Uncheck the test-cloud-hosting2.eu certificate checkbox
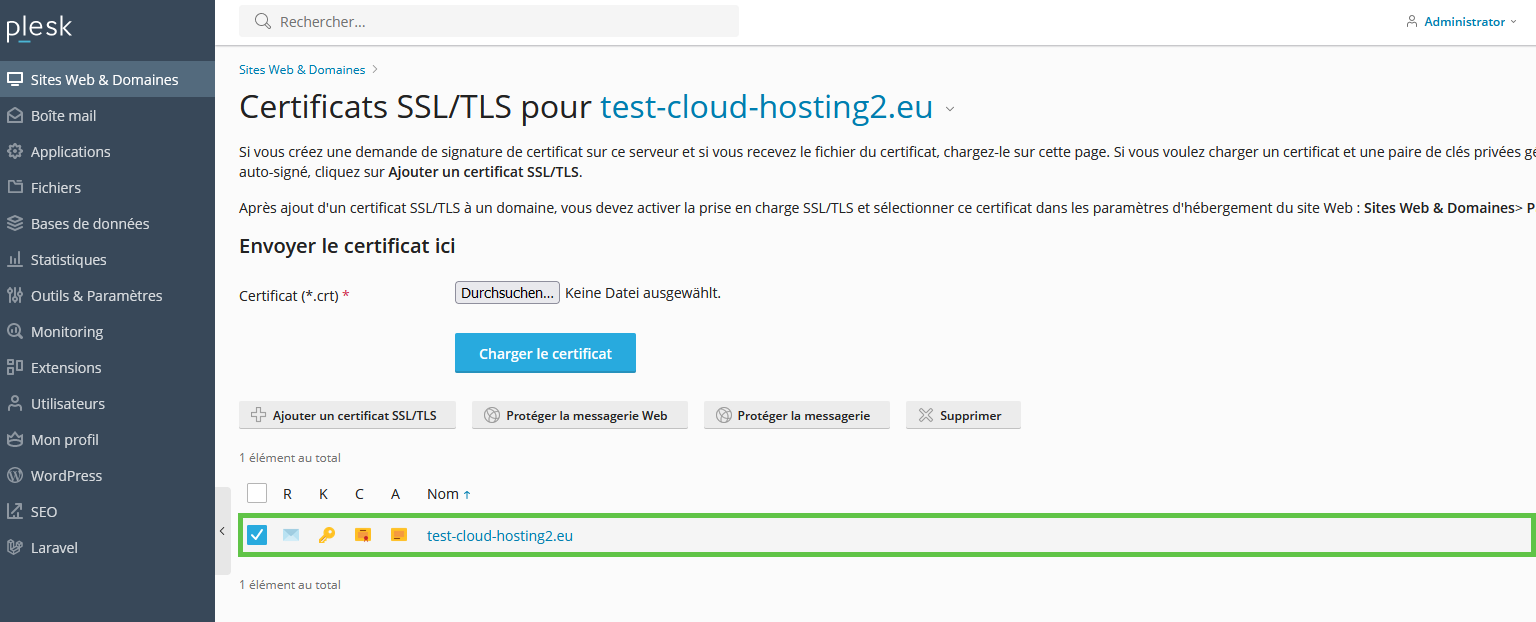 (257, 535)
